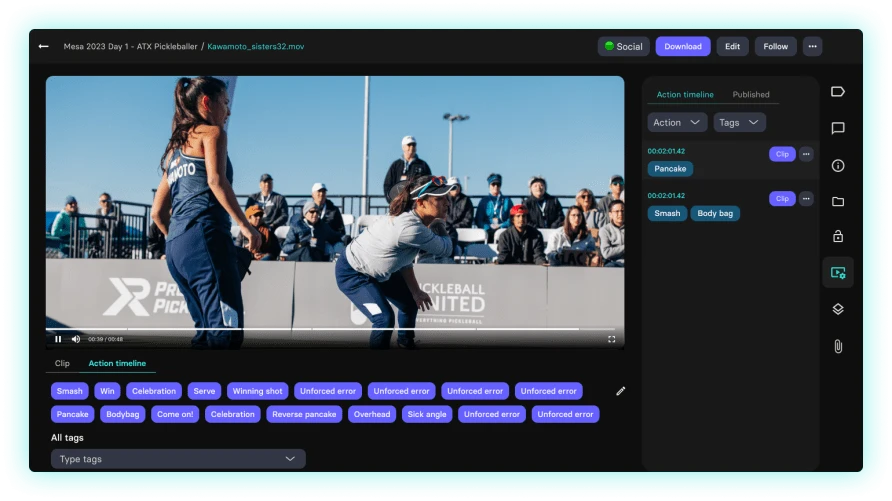Click the paperclip attachments icon
This screenshot has width=892, height=501.
coord(838,346)
